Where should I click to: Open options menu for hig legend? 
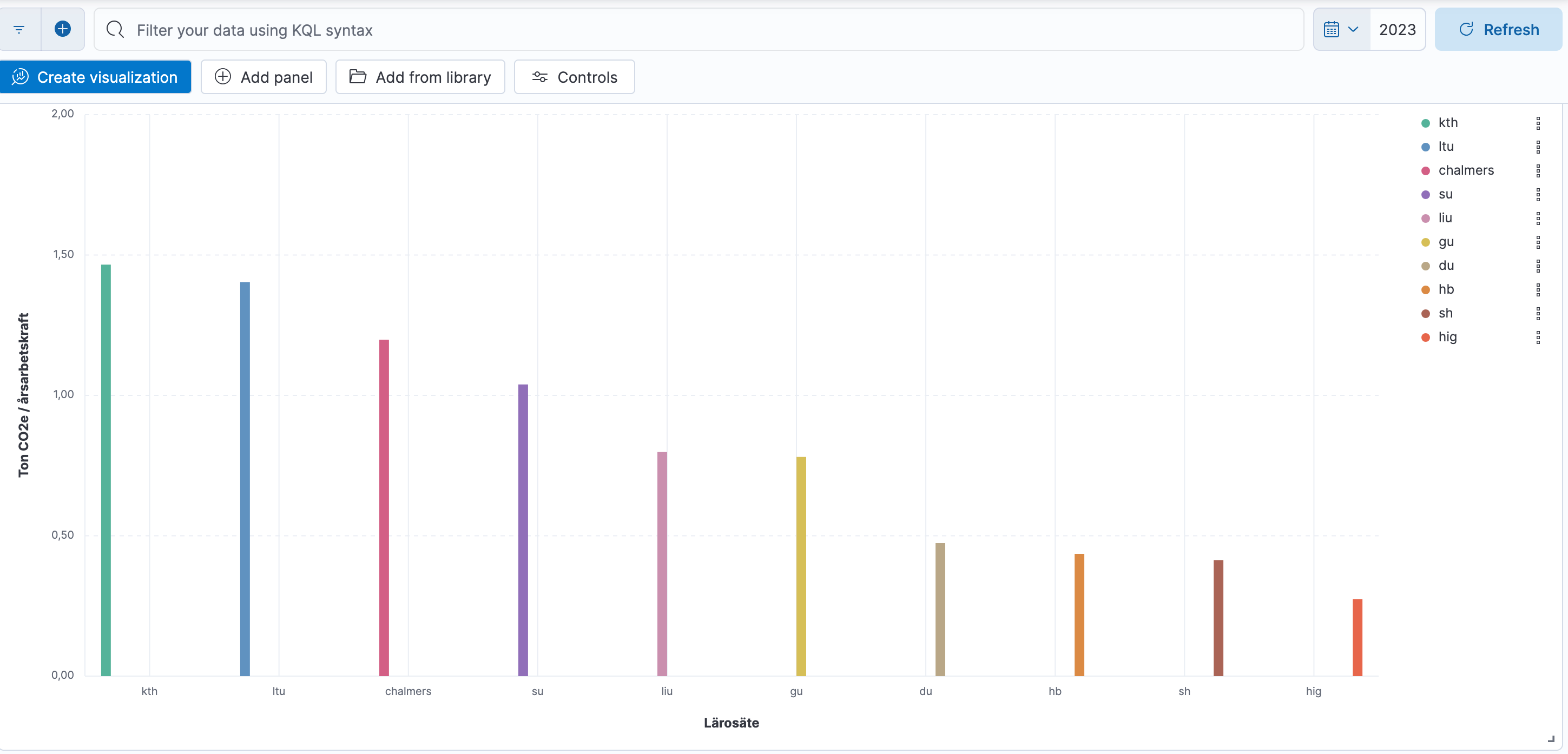click(x=1538, y=337)
